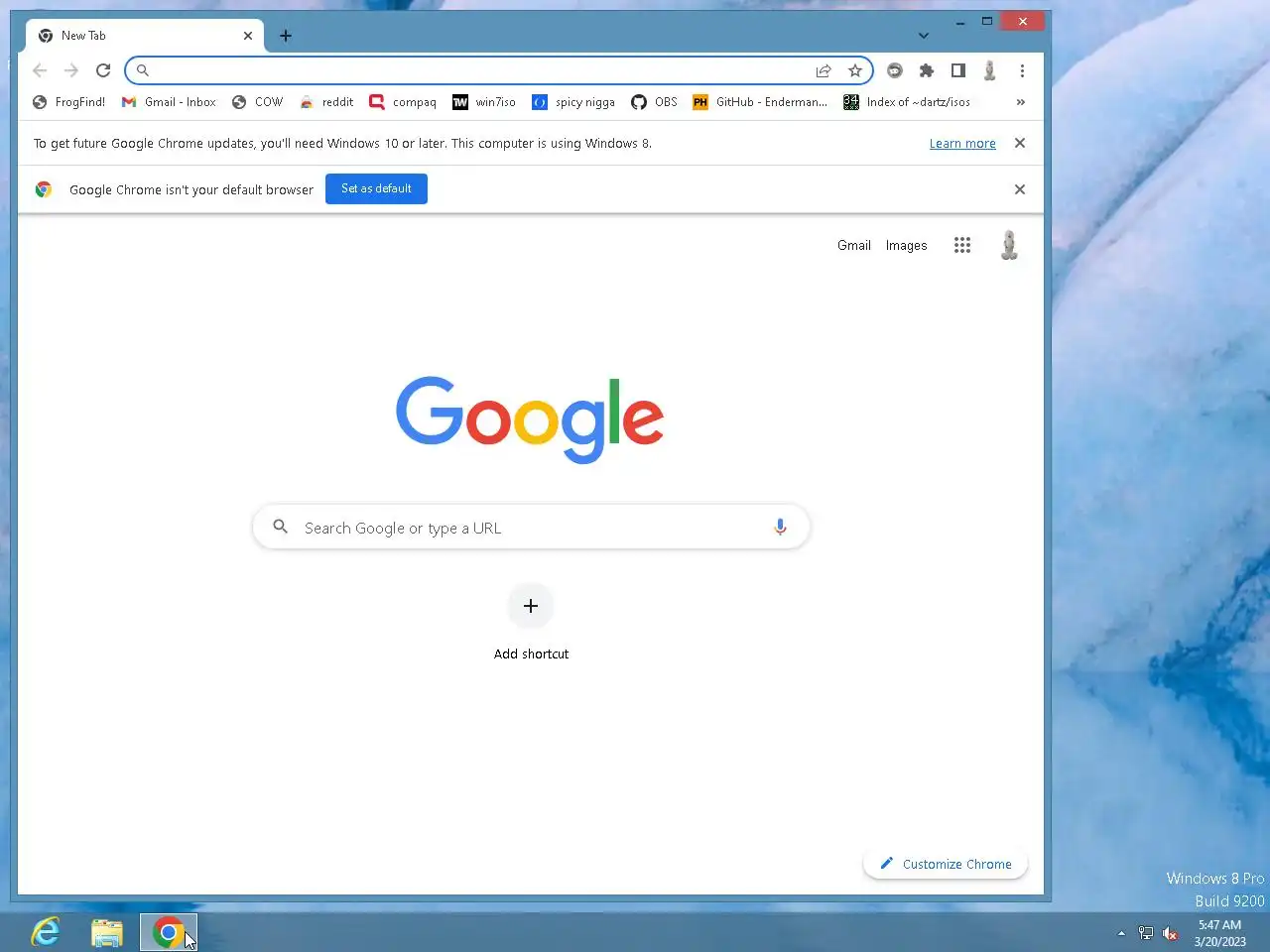This screenshot has width=1270, height=952.
Task: Open the Index of ~dartz/isos bookmark
Action: tap(907, 102)
